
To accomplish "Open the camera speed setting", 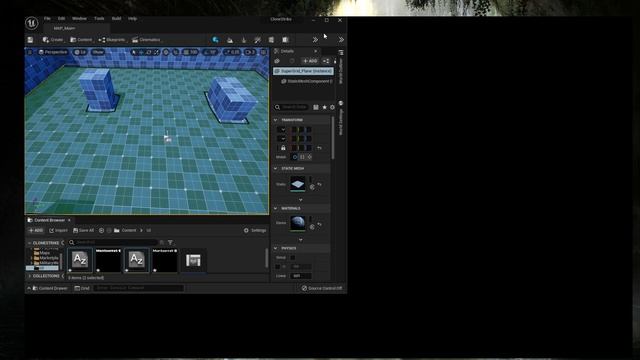I will pyautogui.click(x=250, y=52).
